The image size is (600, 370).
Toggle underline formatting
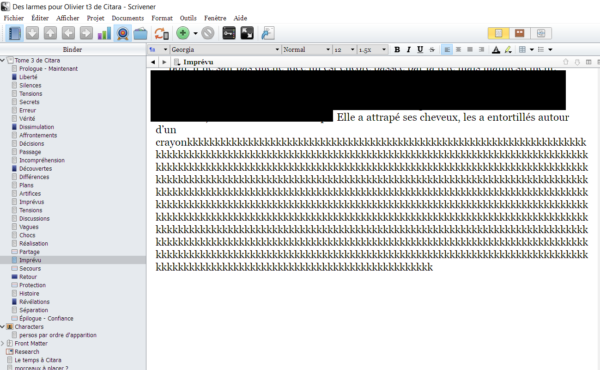pyautogui.click(x=420, y=49)
